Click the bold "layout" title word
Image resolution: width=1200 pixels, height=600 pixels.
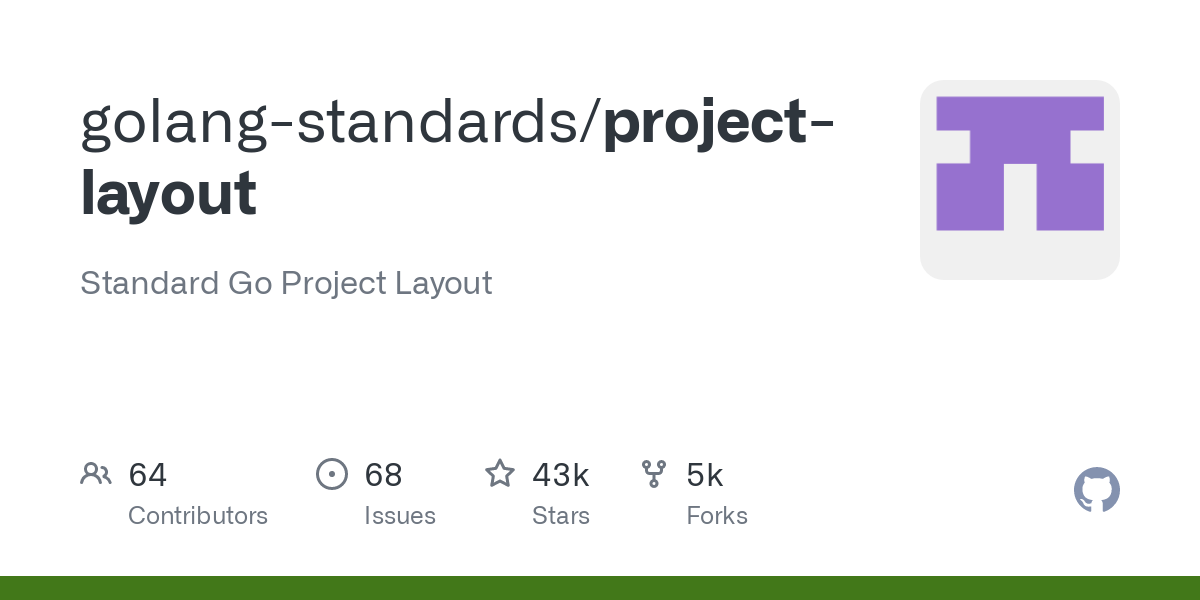[168, 193]
